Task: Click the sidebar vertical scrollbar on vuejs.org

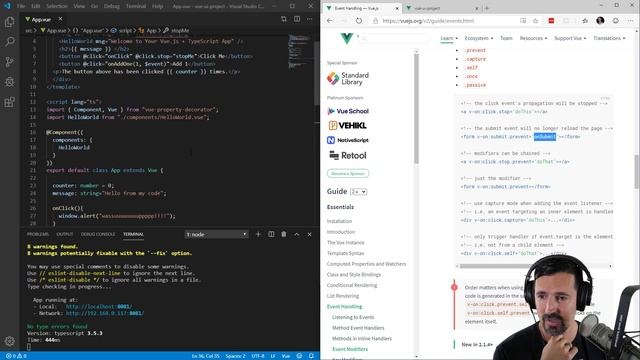Action: (x=416, y=108)
